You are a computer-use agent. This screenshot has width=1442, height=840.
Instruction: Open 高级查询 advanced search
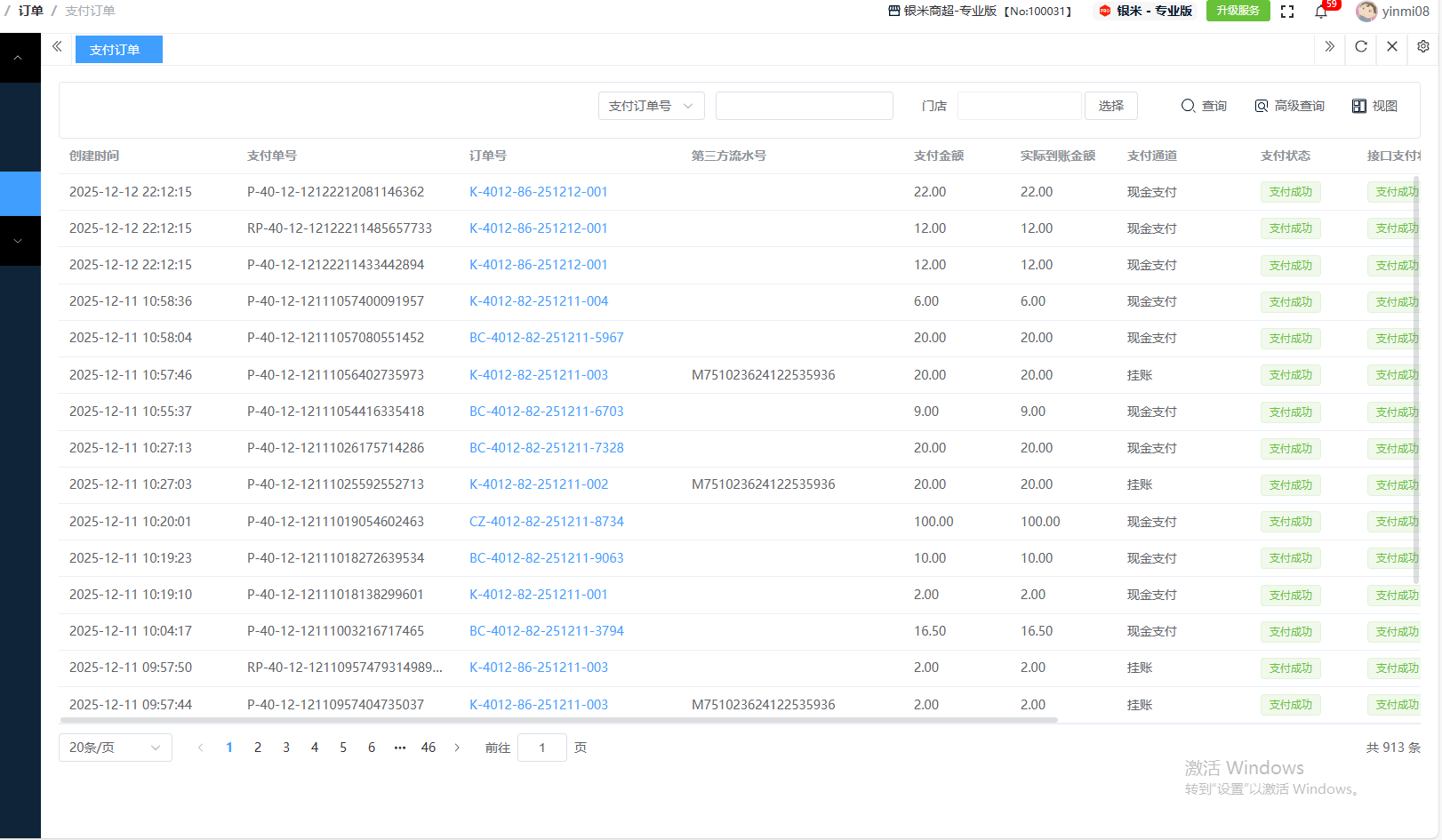[1289, 106]
